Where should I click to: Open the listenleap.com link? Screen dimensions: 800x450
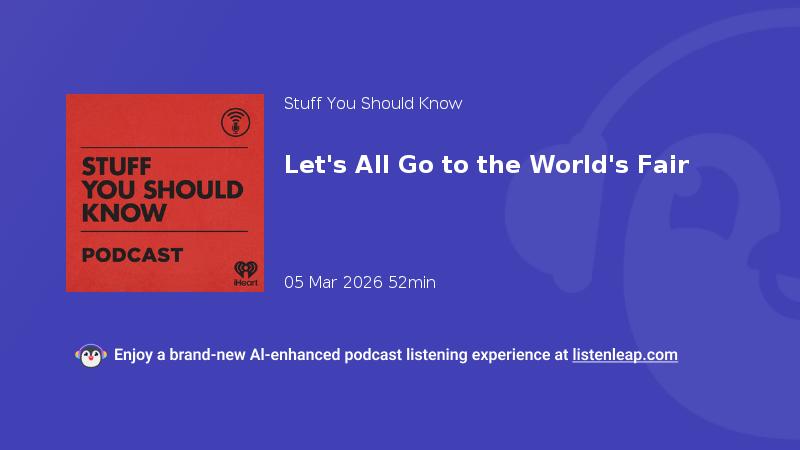click(x=625, y=355)
